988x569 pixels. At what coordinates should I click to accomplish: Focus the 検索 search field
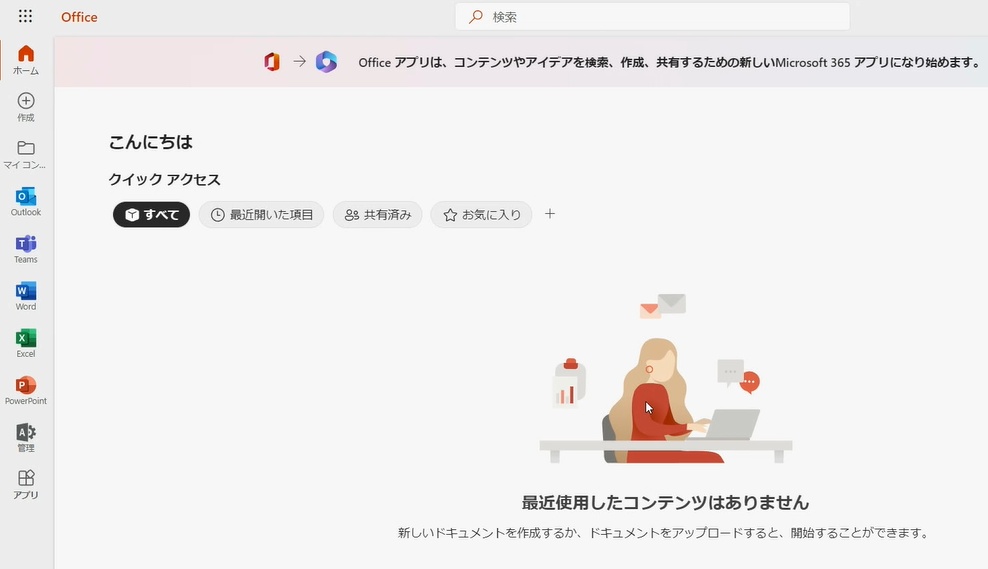coord(652,16)
